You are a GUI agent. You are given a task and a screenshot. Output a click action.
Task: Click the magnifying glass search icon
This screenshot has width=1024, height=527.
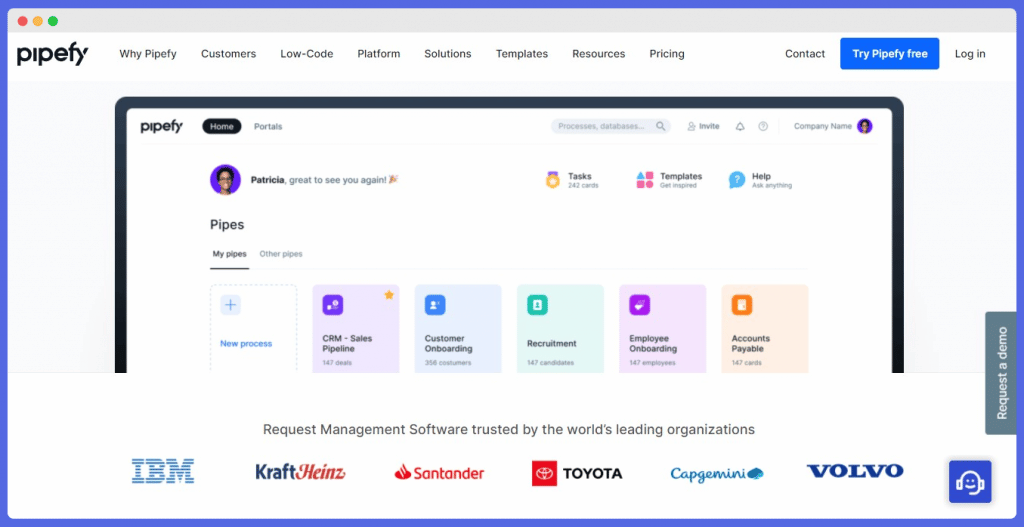(661, 126)
